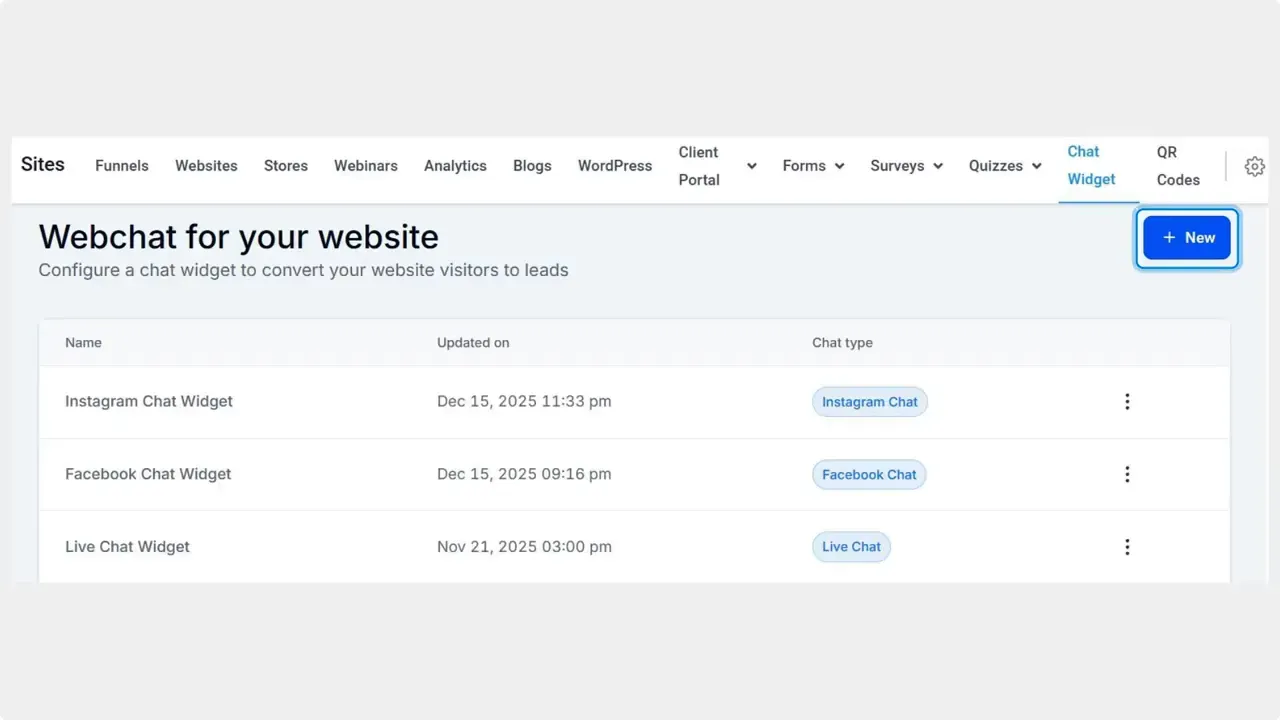Click the plus icon inside the New button
Image resolution: width=1280 pixels, height=720 pixels.
click(x=1169, y=238)
